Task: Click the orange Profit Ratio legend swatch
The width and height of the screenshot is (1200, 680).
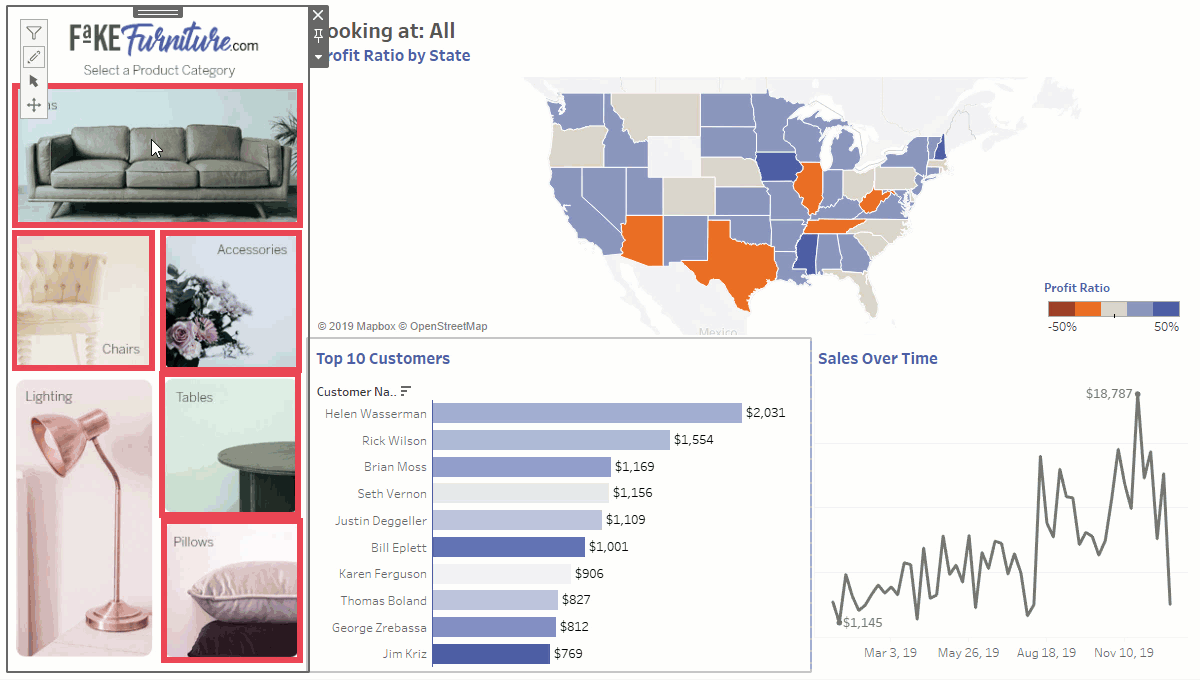Action: point(1087,309)
